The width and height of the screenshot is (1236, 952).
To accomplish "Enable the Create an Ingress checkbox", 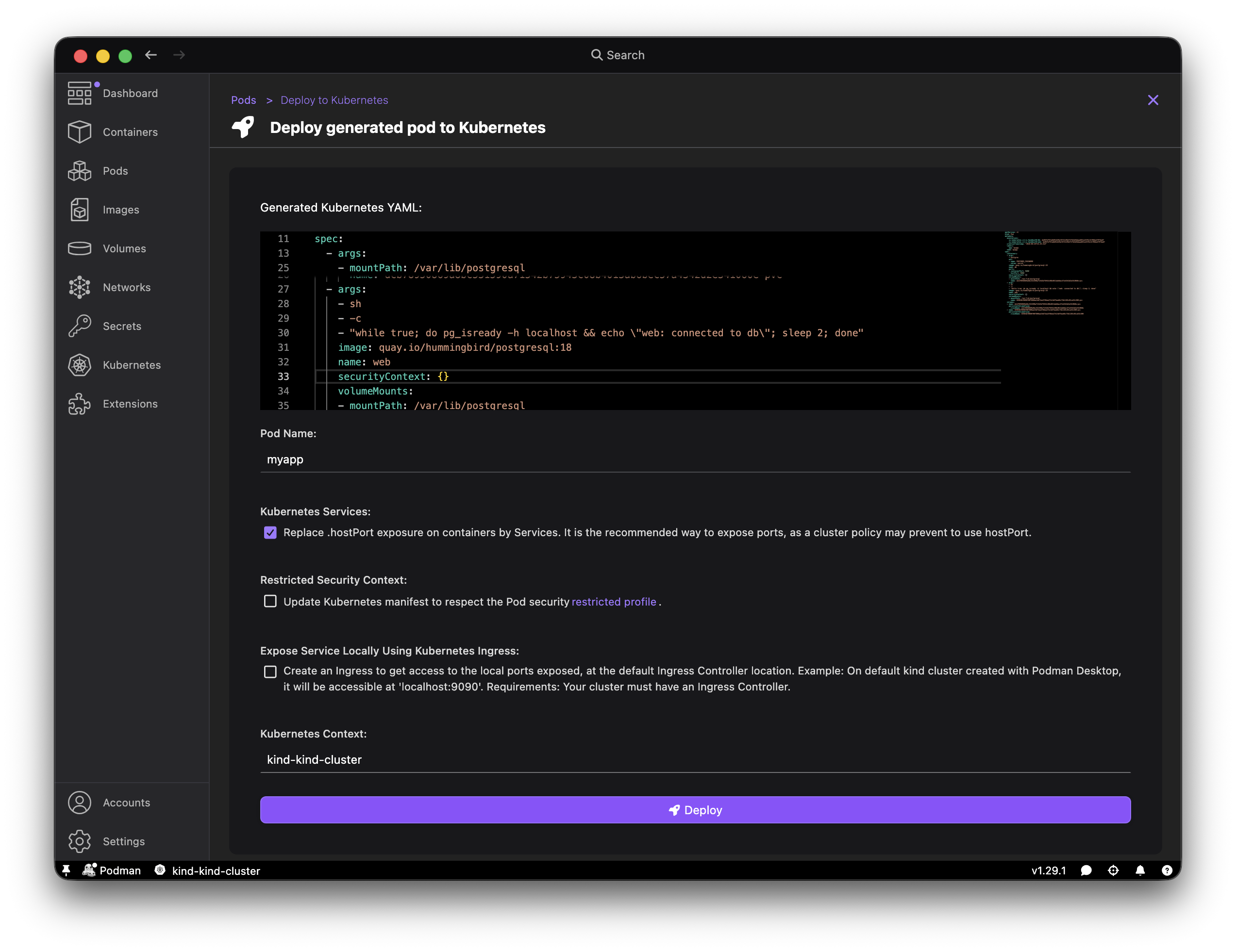I will 270,672.
